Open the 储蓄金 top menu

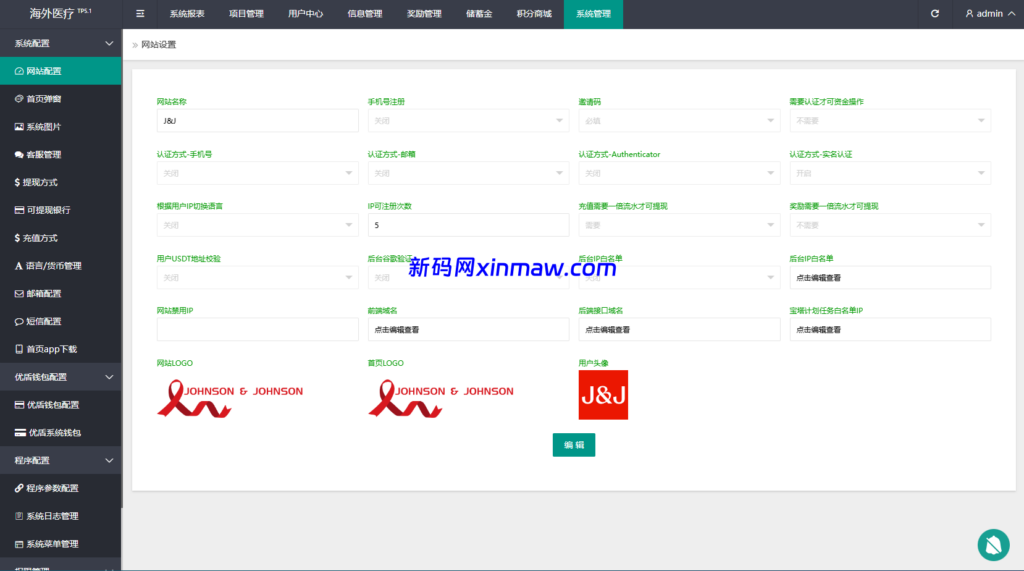479,14
